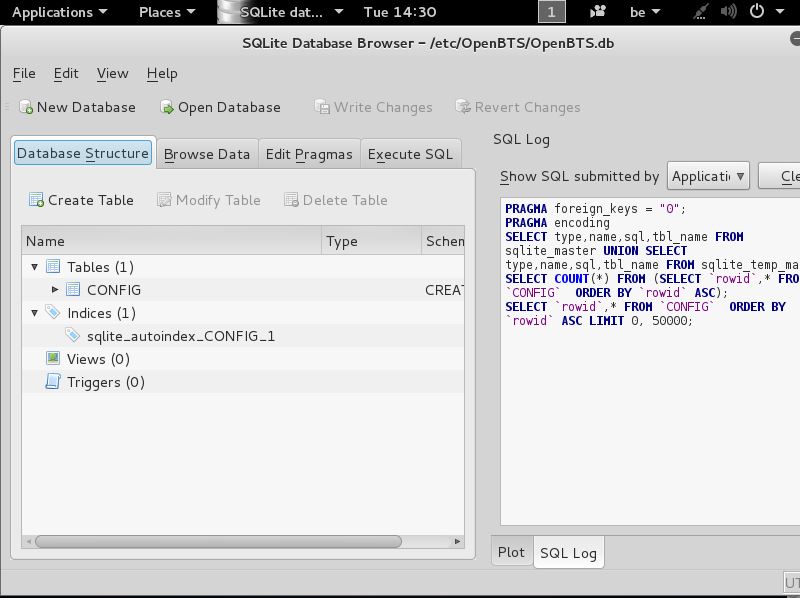Click the Write Changes disk icon

click(322, 107)
